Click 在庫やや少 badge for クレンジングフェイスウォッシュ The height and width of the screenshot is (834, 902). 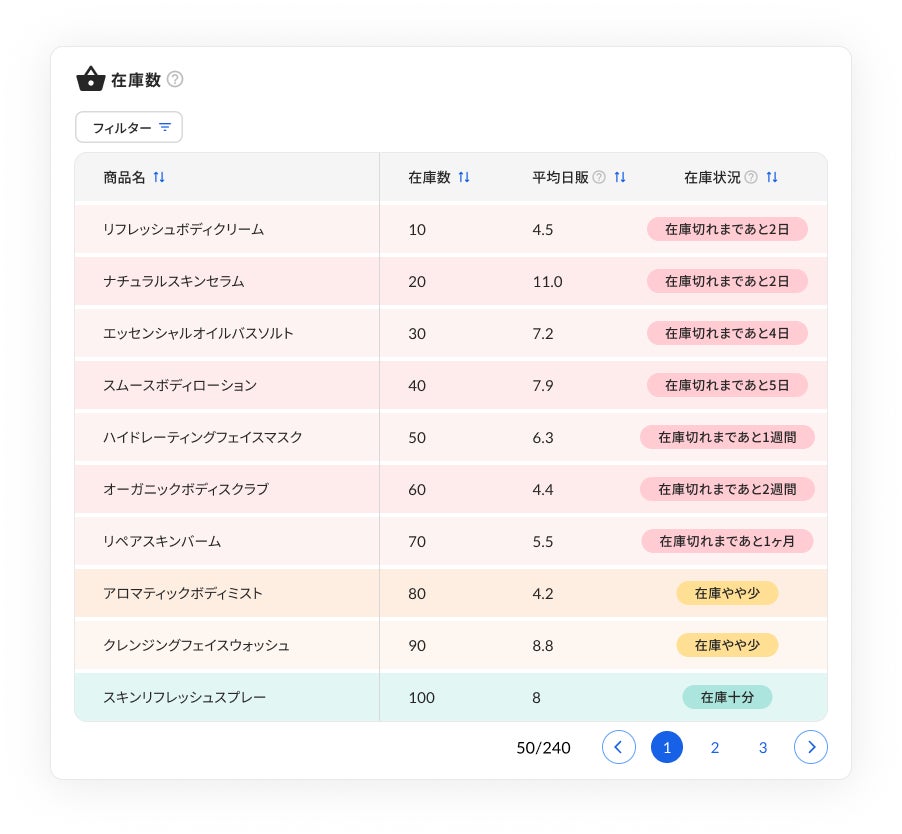[727, 645]
